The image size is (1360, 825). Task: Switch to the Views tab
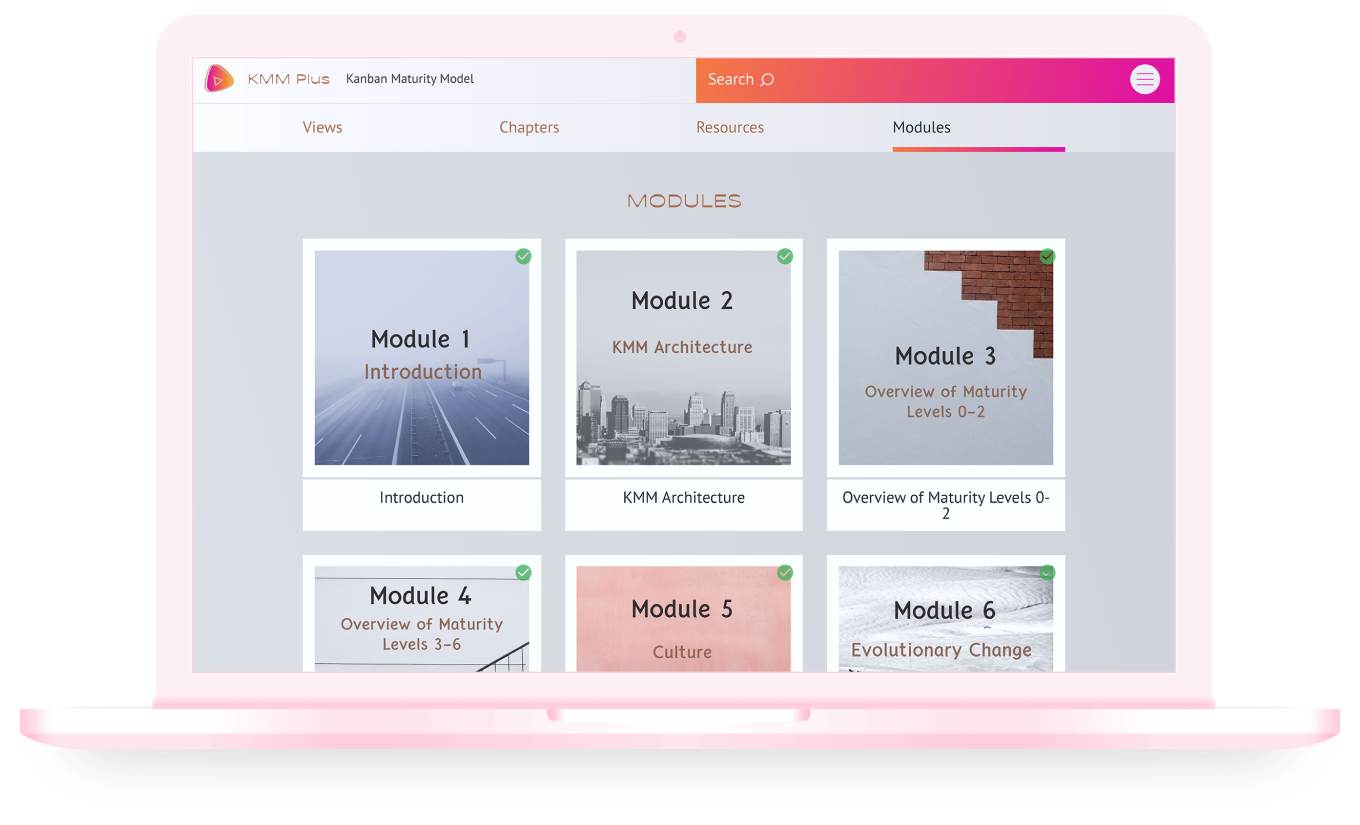click(323, 127)
